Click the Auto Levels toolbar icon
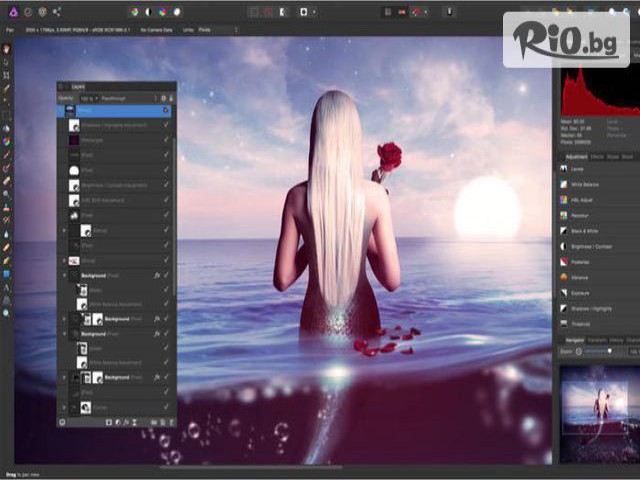Screen dimensions: 640x480 tap(135, 12)
